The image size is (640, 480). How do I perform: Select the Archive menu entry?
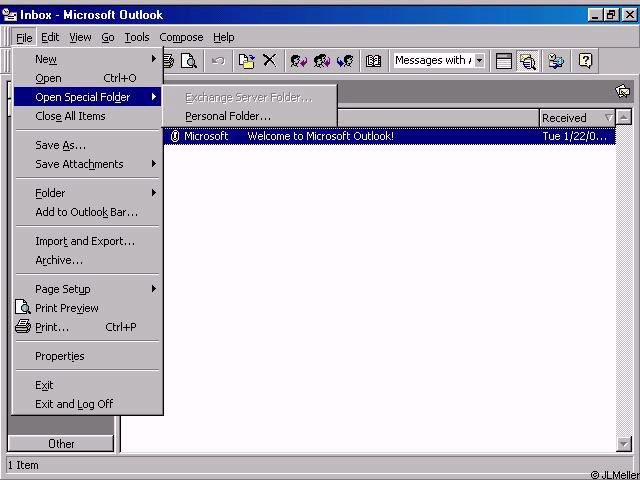pos(88,260)
